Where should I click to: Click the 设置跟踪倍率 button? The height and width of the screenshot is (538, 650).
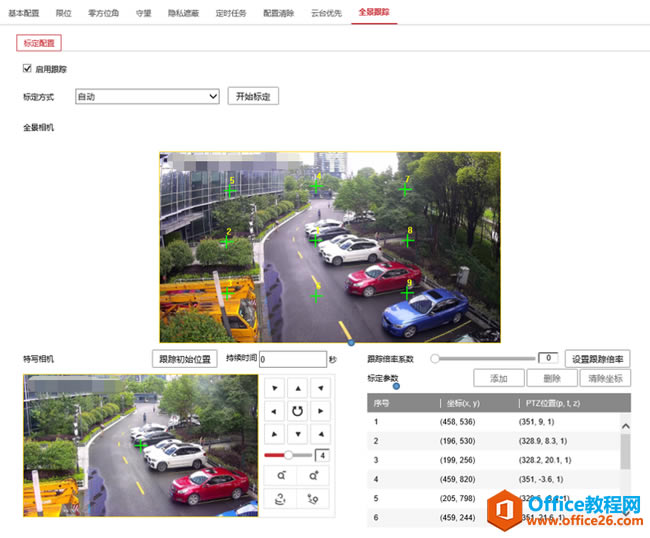pyautogui.click(x=597, y=359)
